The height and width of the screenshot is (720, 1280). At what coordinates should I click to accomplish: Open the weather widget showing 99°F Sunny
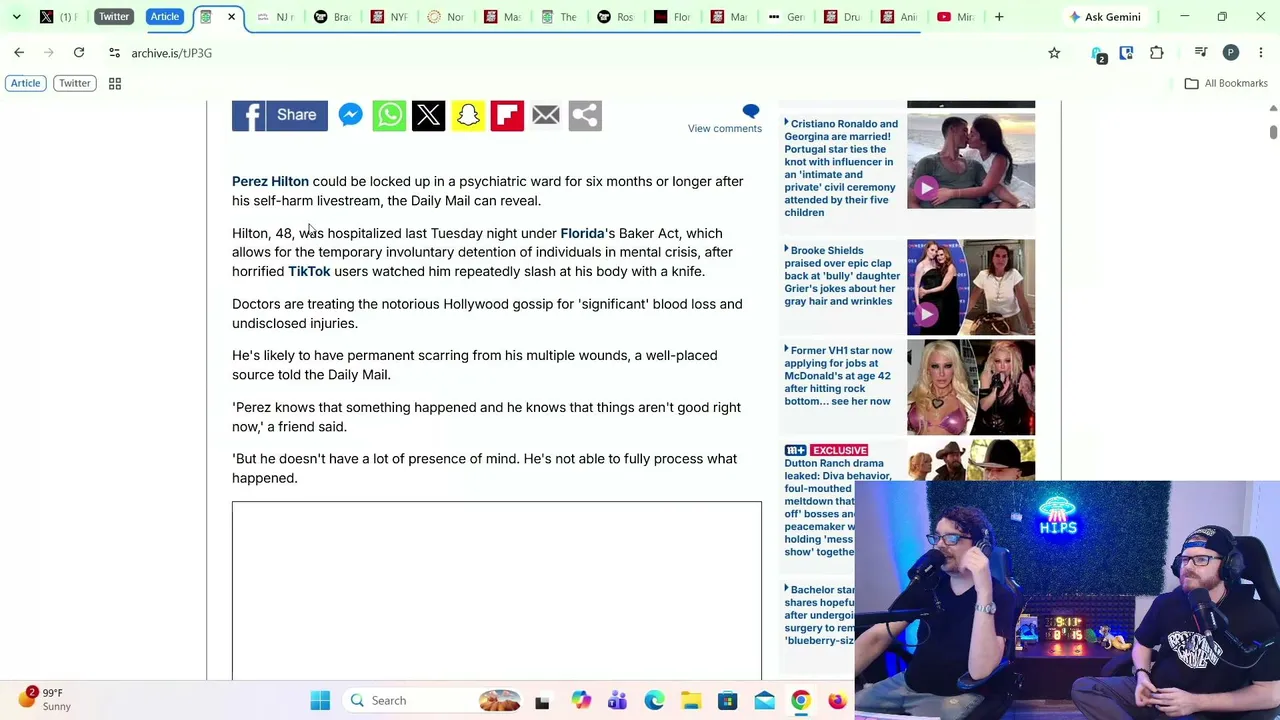(x=45, y=700)
